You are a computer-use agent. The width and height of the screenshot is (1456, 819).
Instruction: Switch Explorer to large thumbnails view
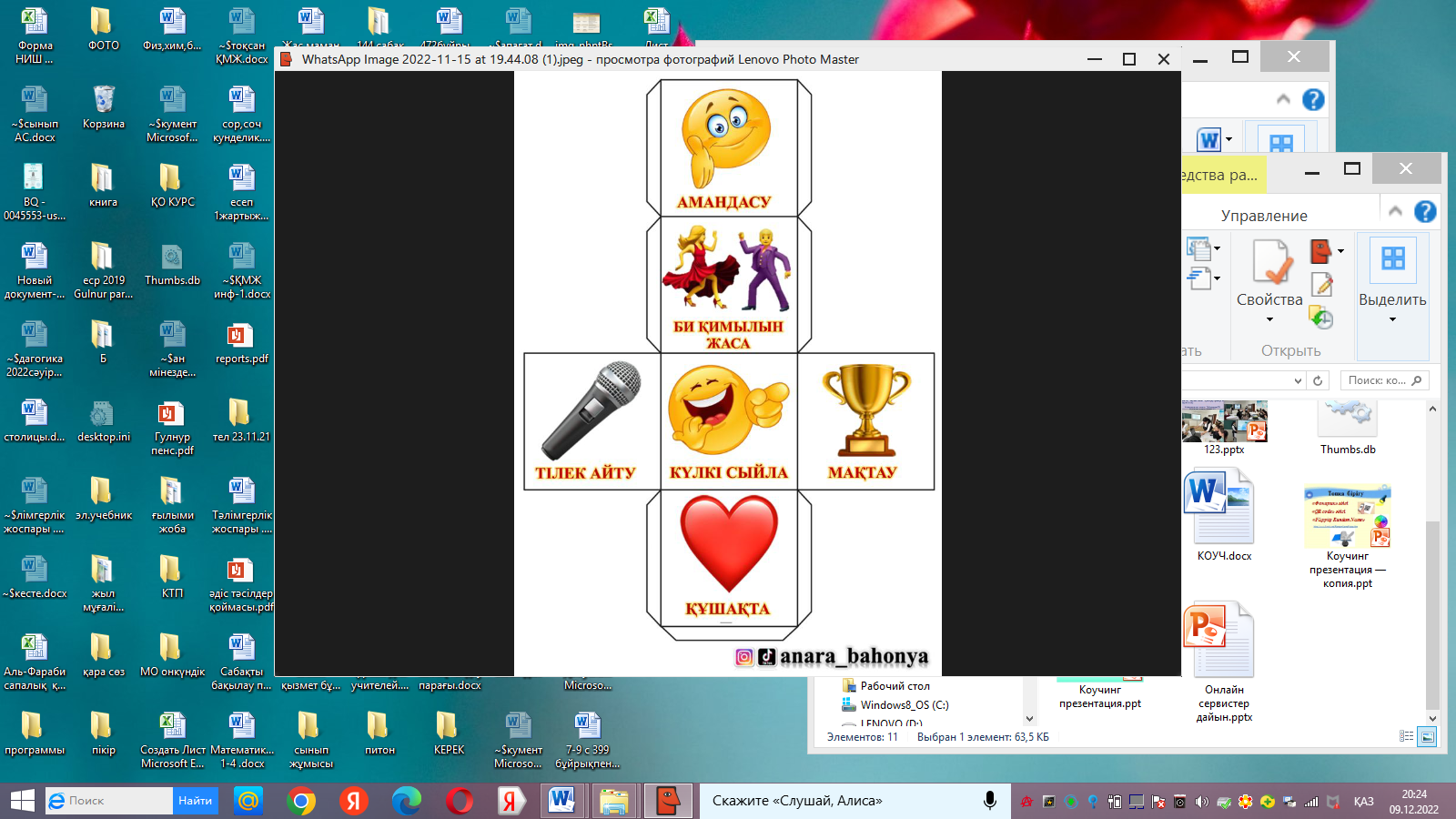pyautogui.click(x=1427, y=737)
